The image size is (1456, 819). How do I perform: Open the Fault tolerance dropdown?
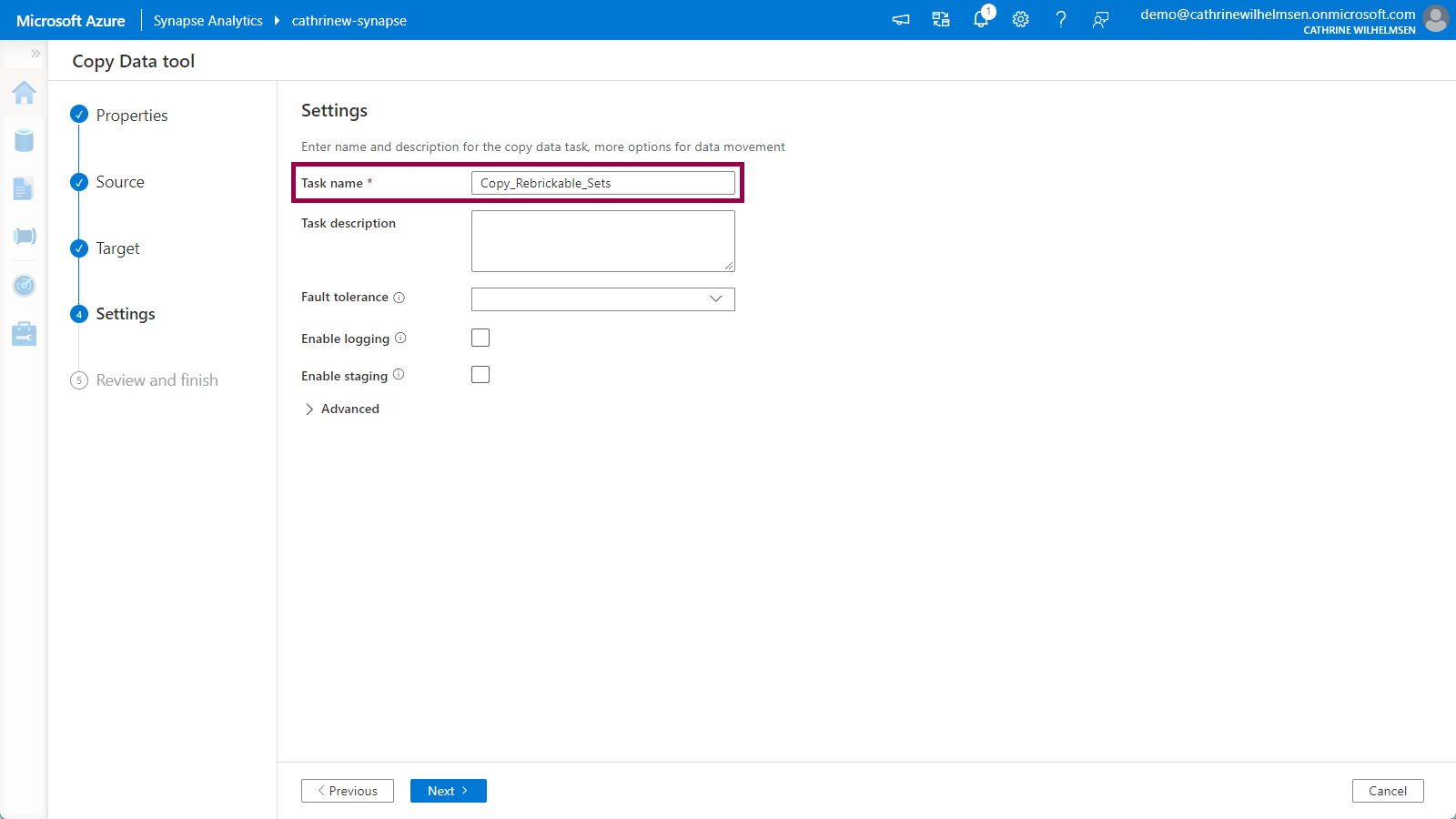602,299
